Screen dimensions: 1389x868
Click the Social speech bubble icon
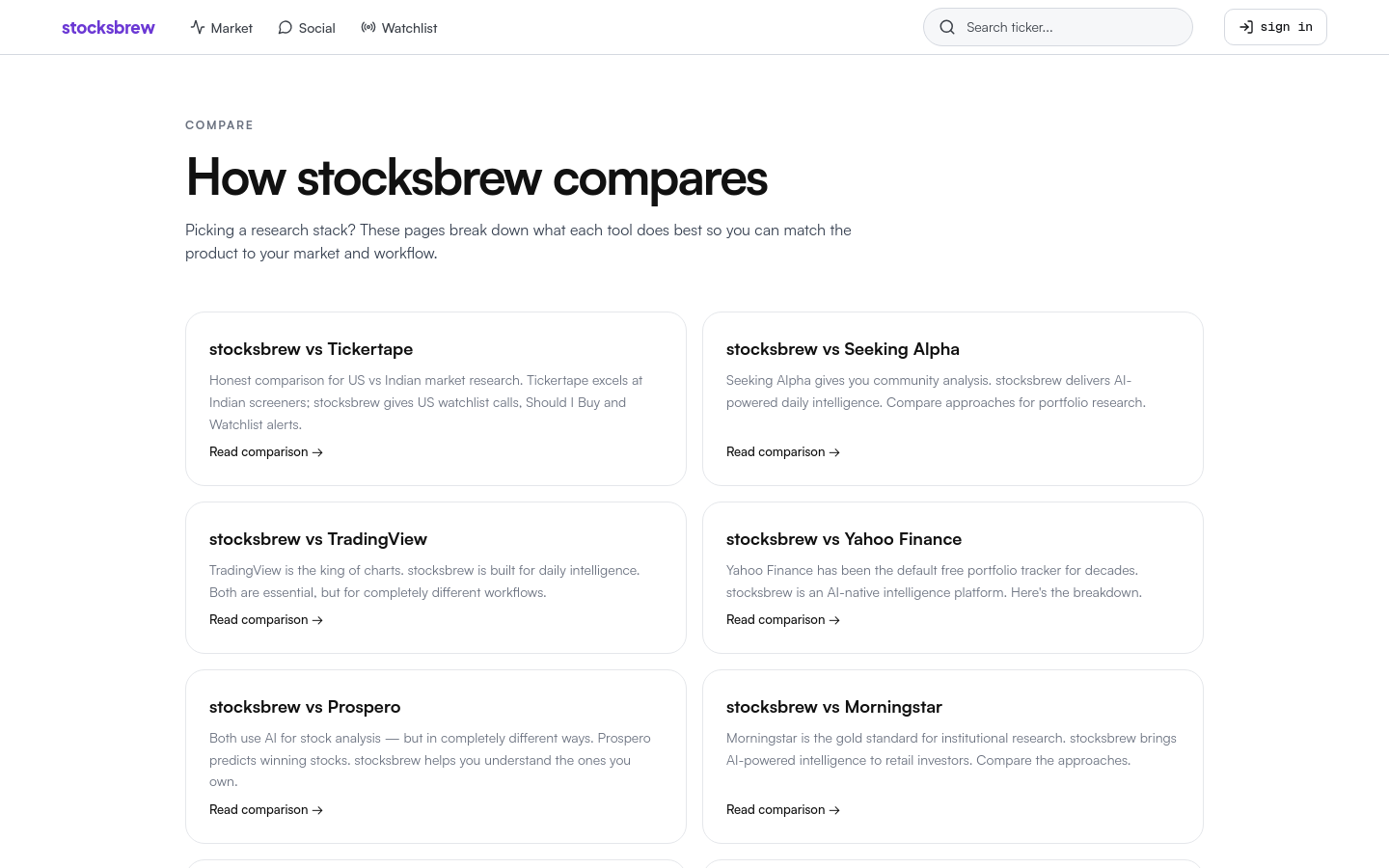coord(285,27)
